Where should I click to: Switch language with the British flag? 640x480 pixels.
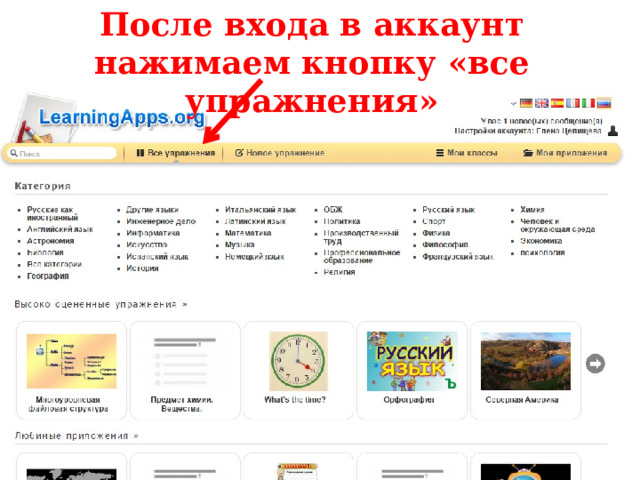542,103
